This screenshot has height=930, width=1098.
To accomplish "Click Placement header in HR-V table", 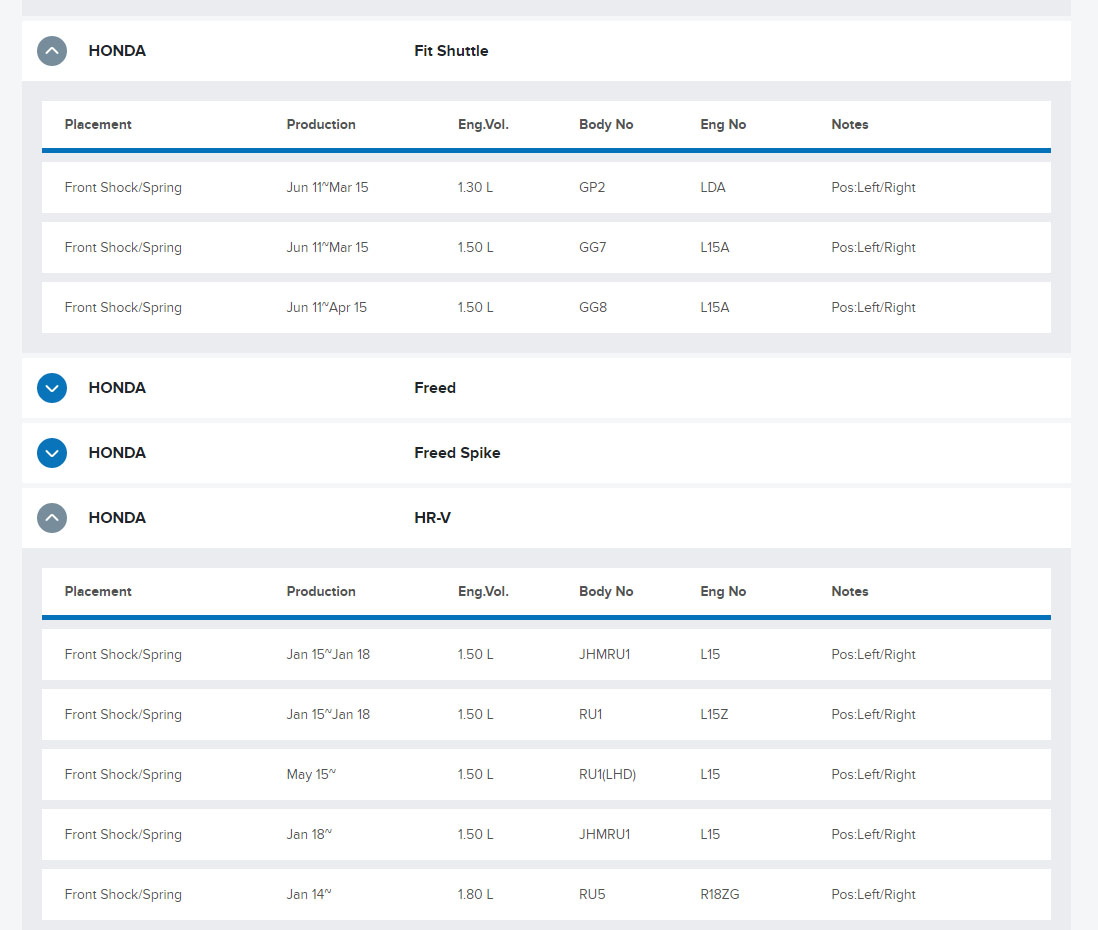I will pos(98,592).
